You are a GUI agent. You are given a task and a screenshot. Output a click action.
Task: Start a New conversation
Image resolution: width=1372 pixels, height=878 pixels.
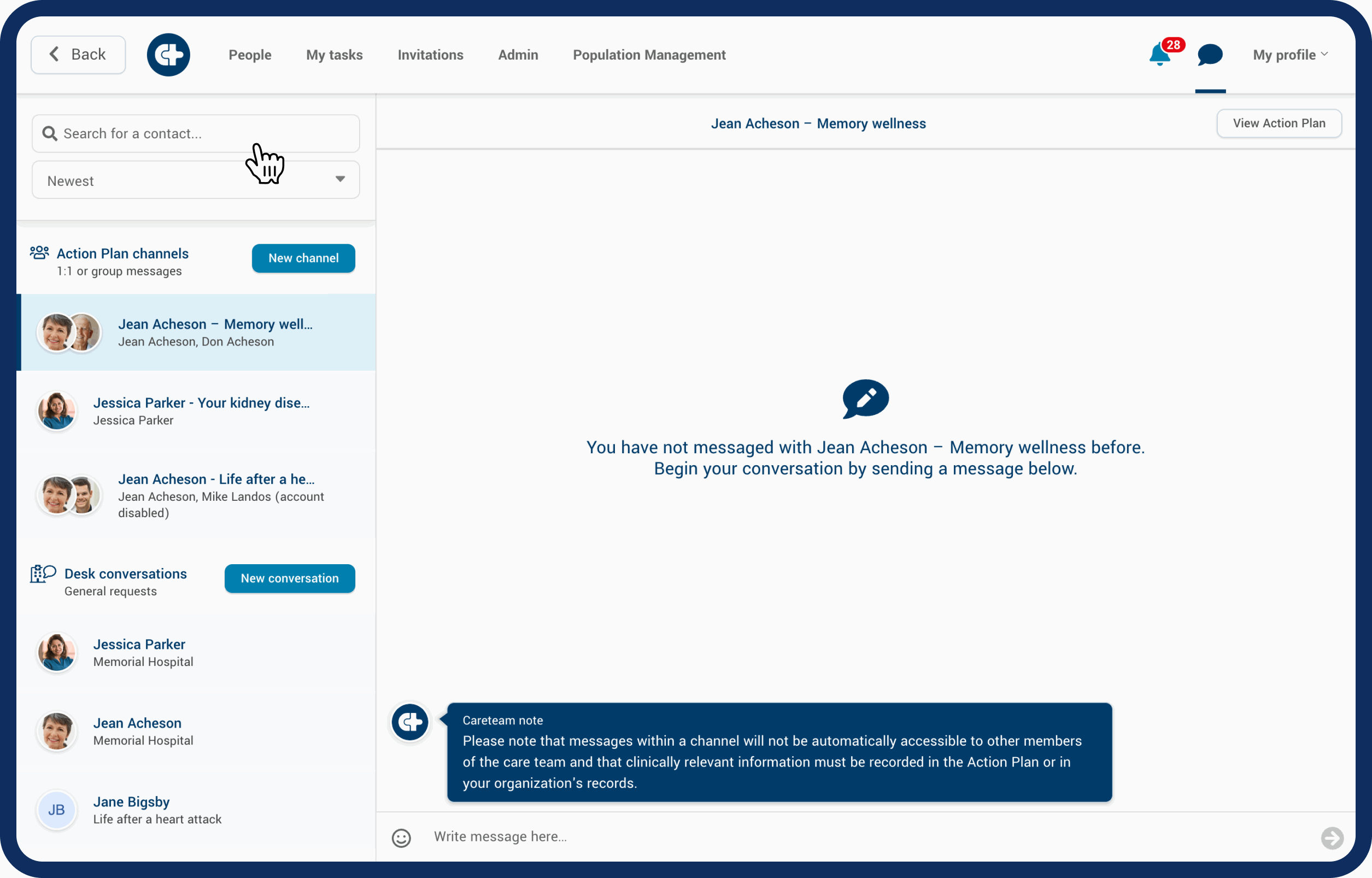[x=290, y=578]
